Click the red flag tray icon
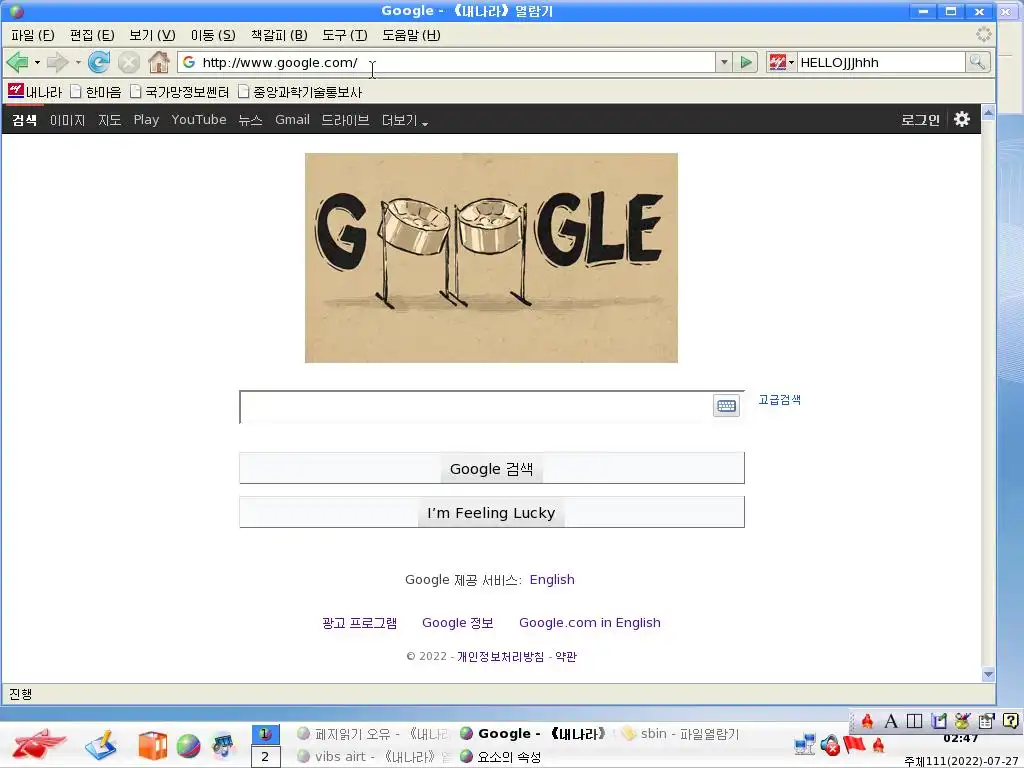This screenshot has height=768, width=1024. (854, 744)
